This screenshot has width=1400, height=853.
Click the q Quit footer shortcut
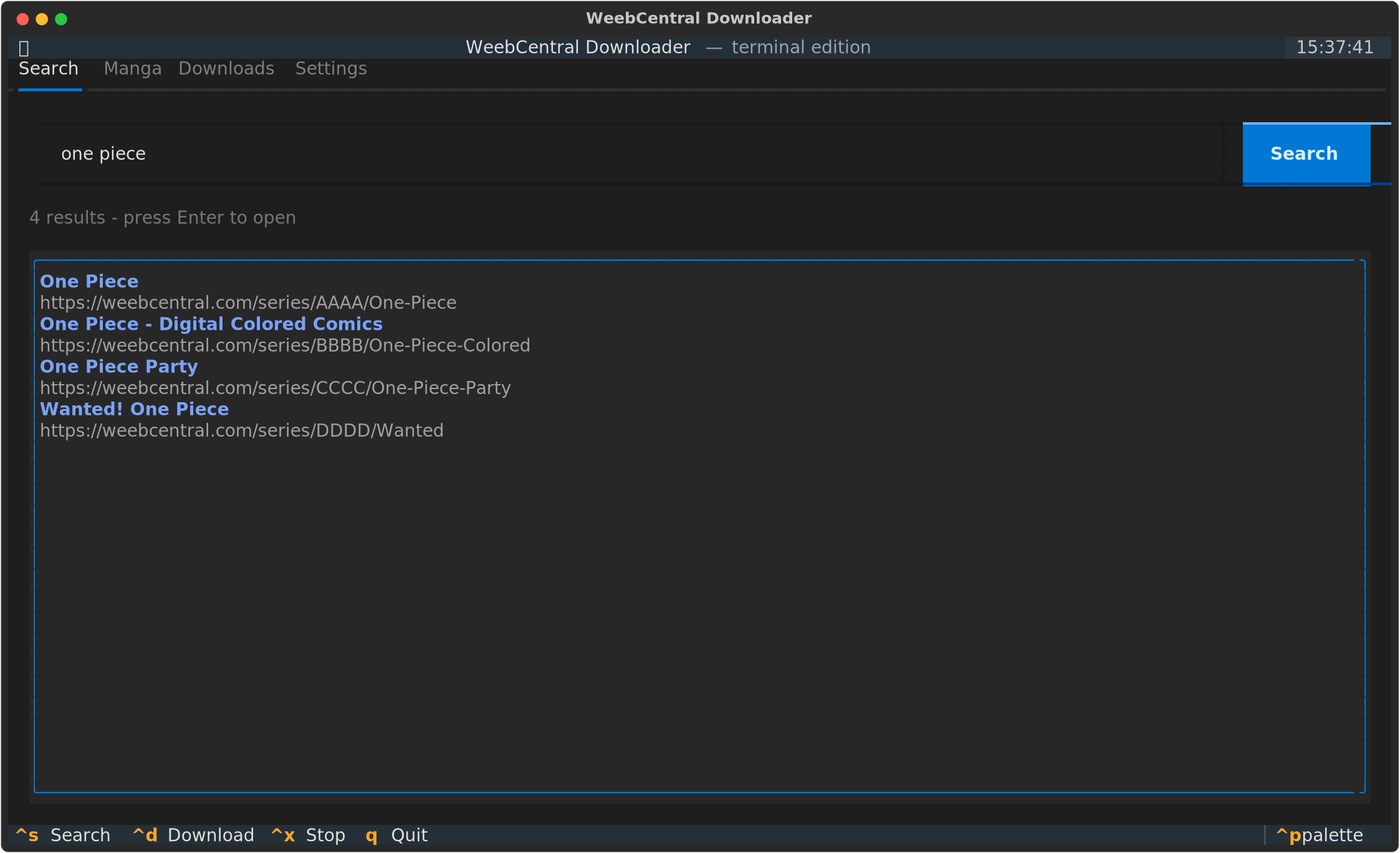coord(396,835)
